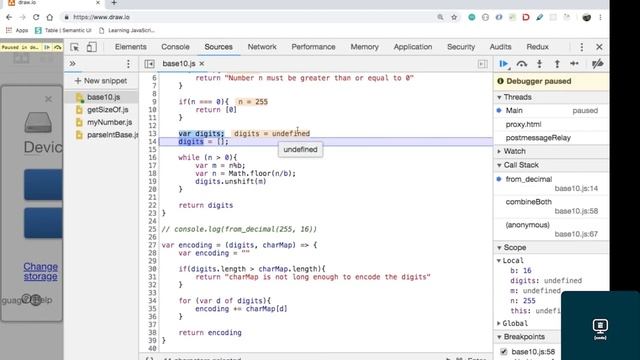The width and height of the screenshot is (640, 360).
Task: Select the parseIntBase.js snippet
Action: tap(107, 135)
